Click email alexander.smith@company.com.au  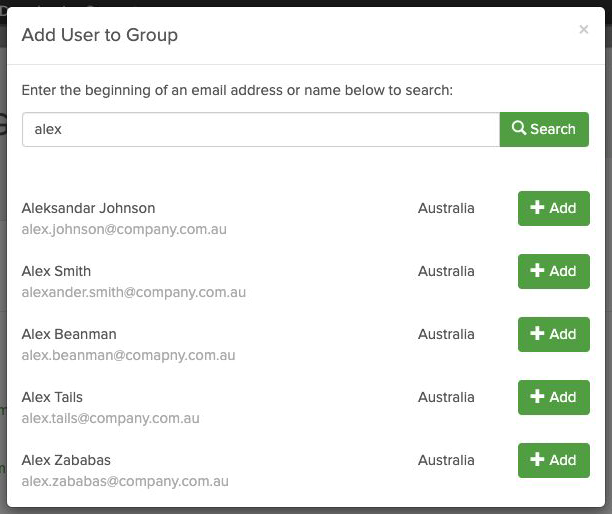(134, 292)
